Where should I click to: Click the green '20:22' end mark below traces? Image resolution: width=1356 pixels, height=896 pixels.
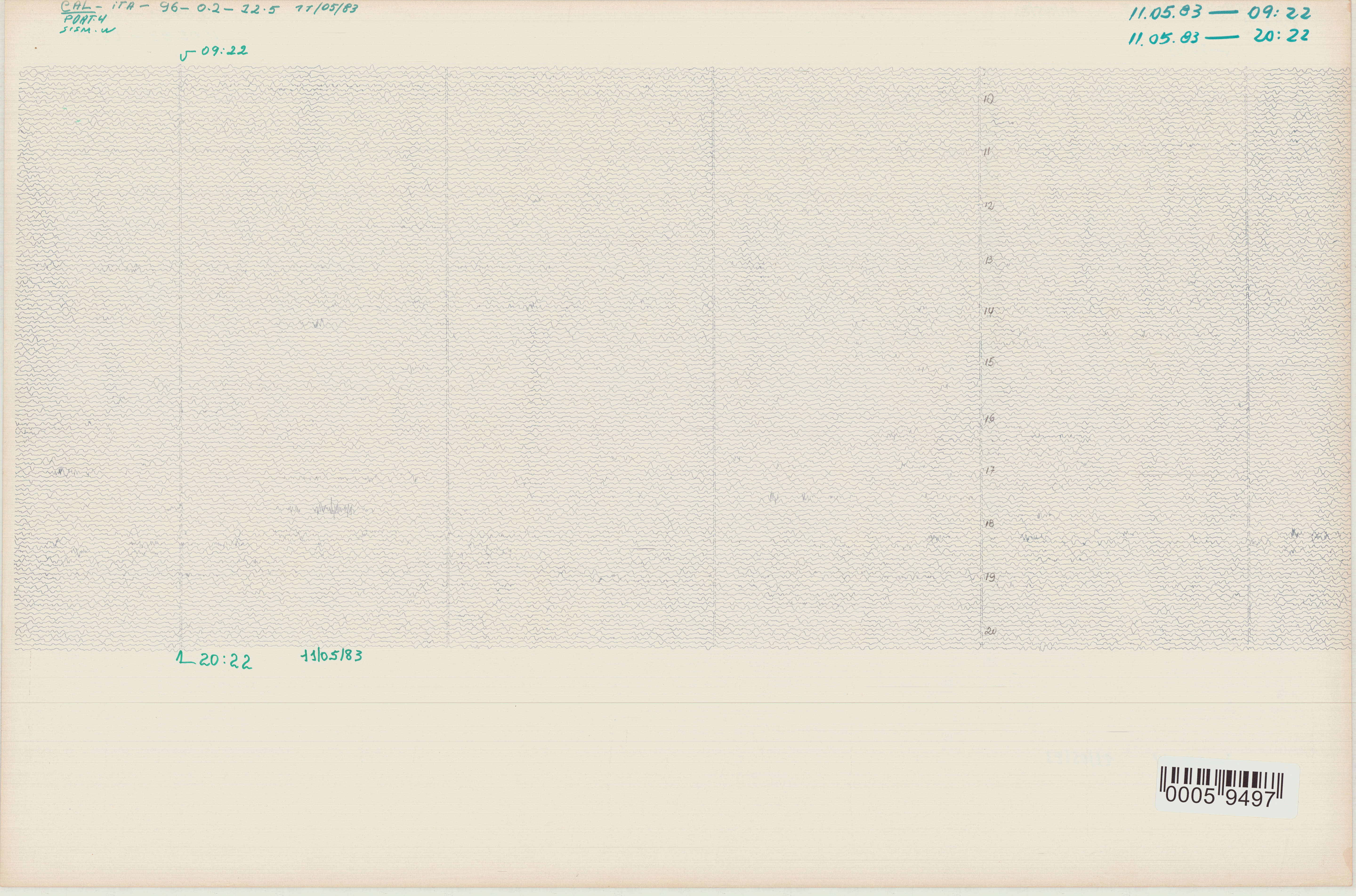coord(214,661)
